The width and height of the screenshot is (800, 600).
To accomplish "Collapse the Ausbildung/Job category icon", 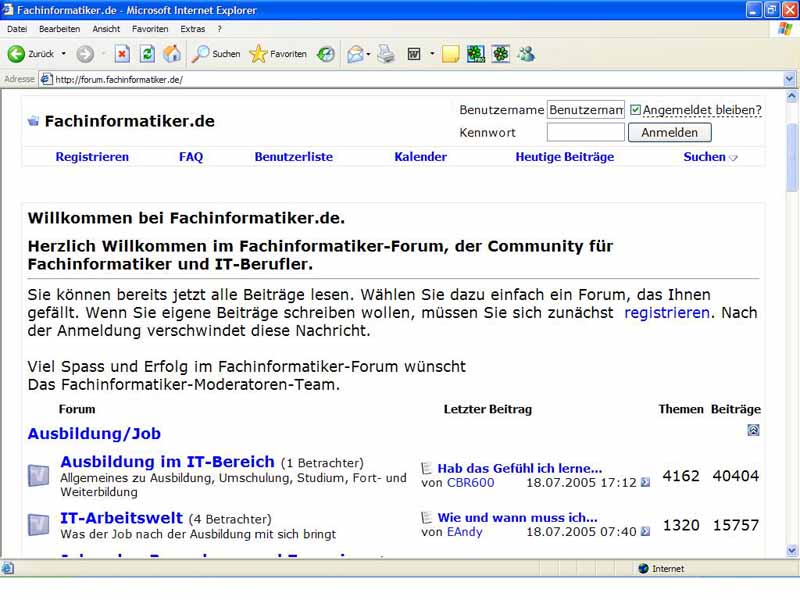I will pos(753,430).
